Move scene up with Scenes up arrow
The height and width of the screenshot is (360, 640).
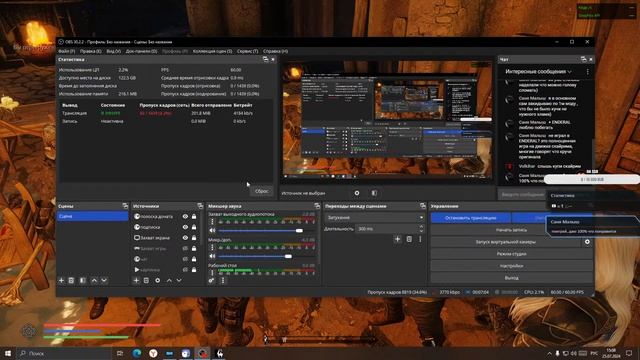point(94,280)
